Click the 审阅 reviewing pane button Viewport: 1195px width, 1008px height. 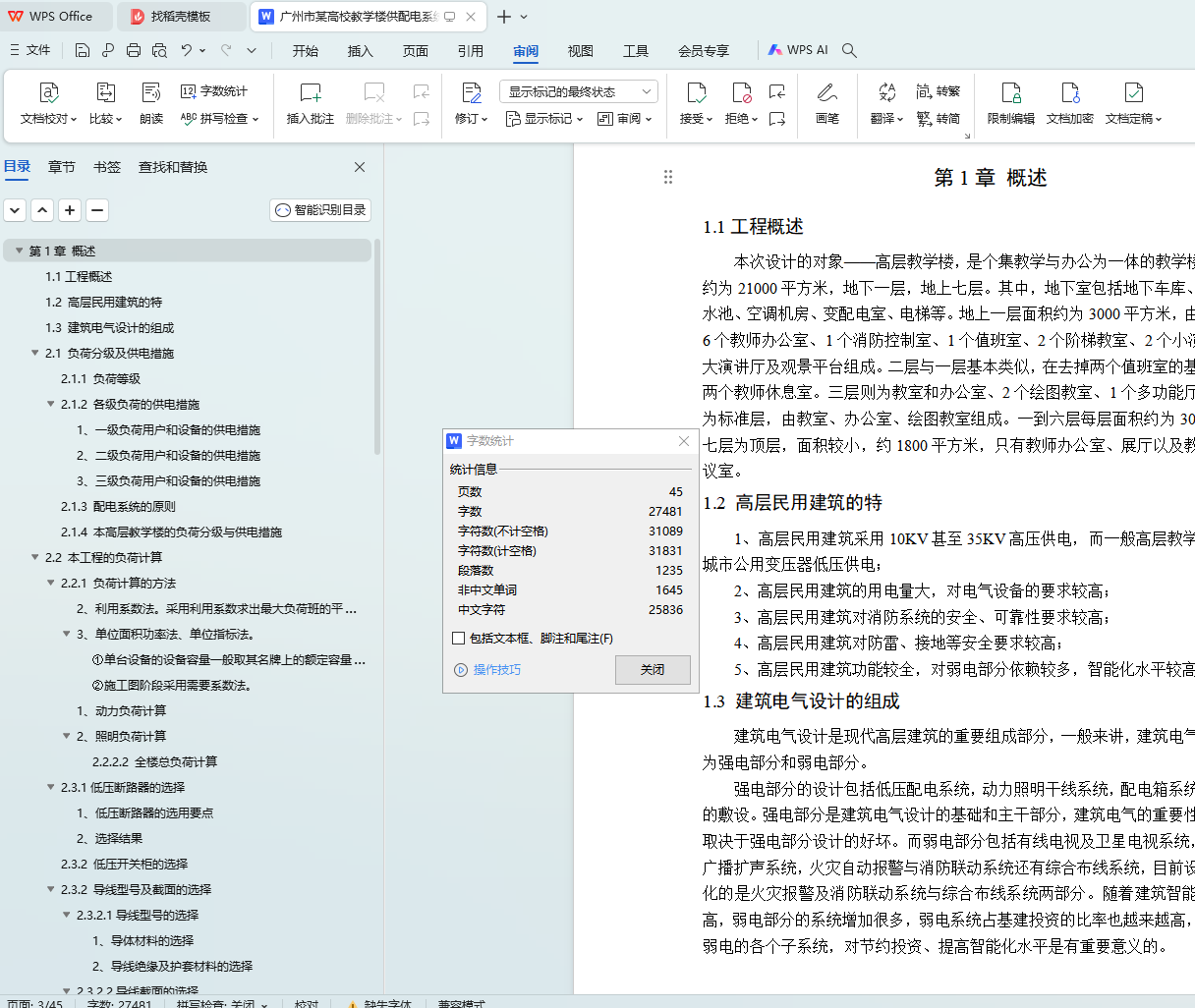click(x=624, y=118)
